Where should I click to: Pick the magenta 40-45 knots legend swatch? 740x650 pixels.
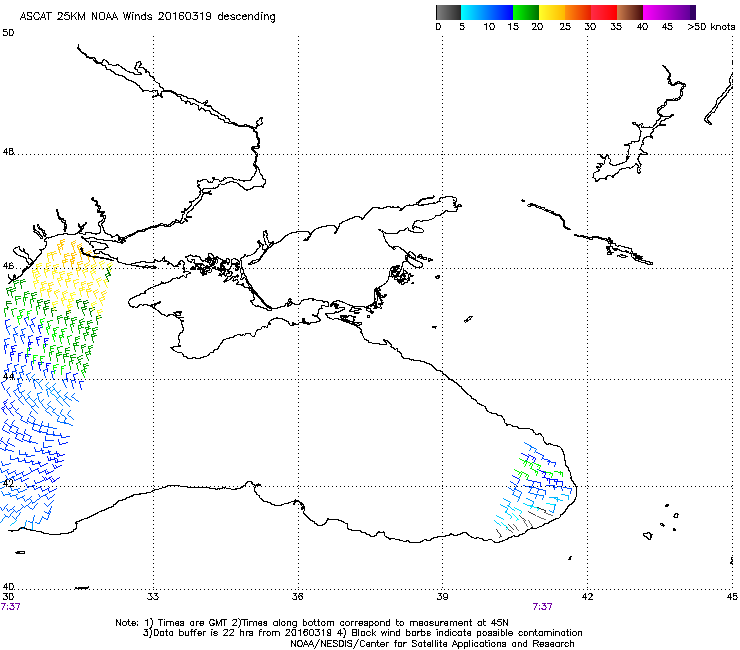tap(656, 12)
